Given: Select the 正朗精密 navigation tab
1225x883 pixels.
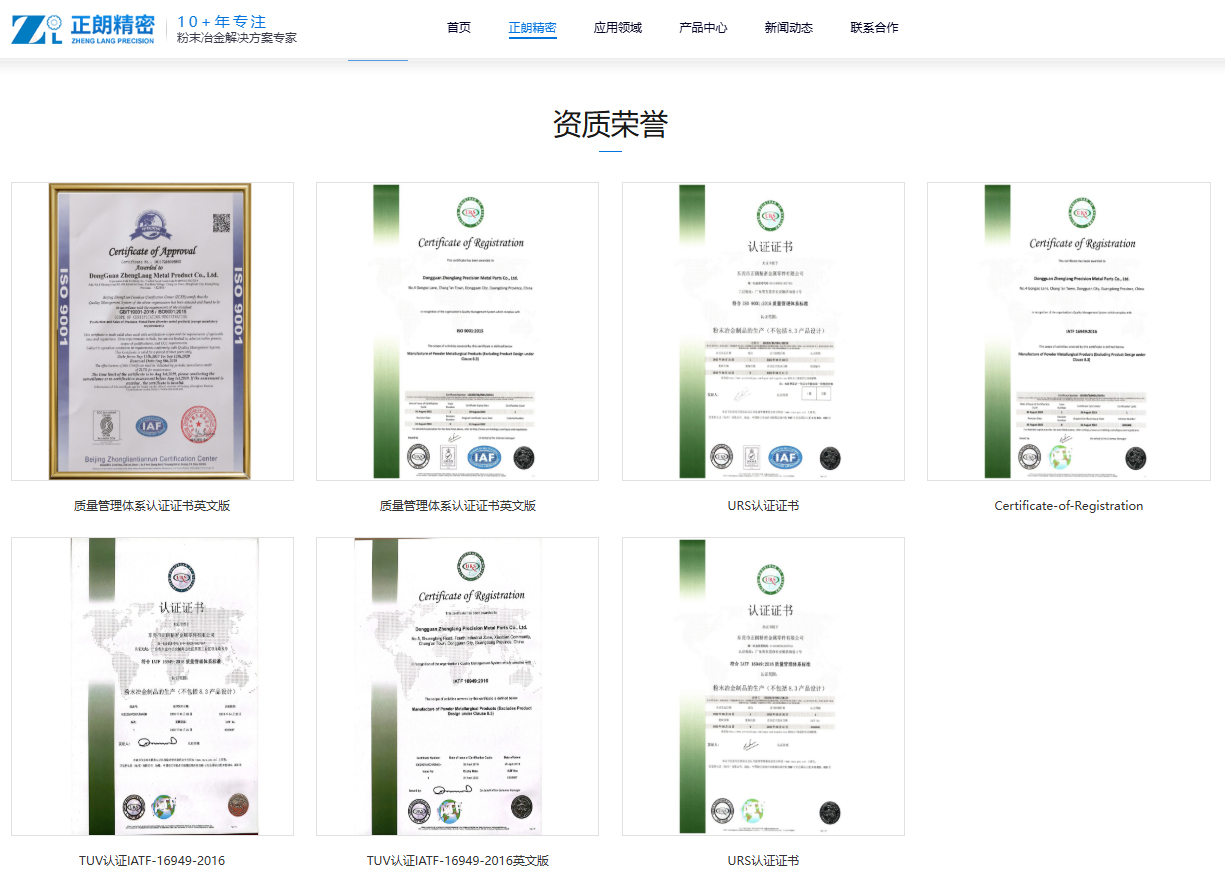Looking at the screenshot, I should pos(532,28).
